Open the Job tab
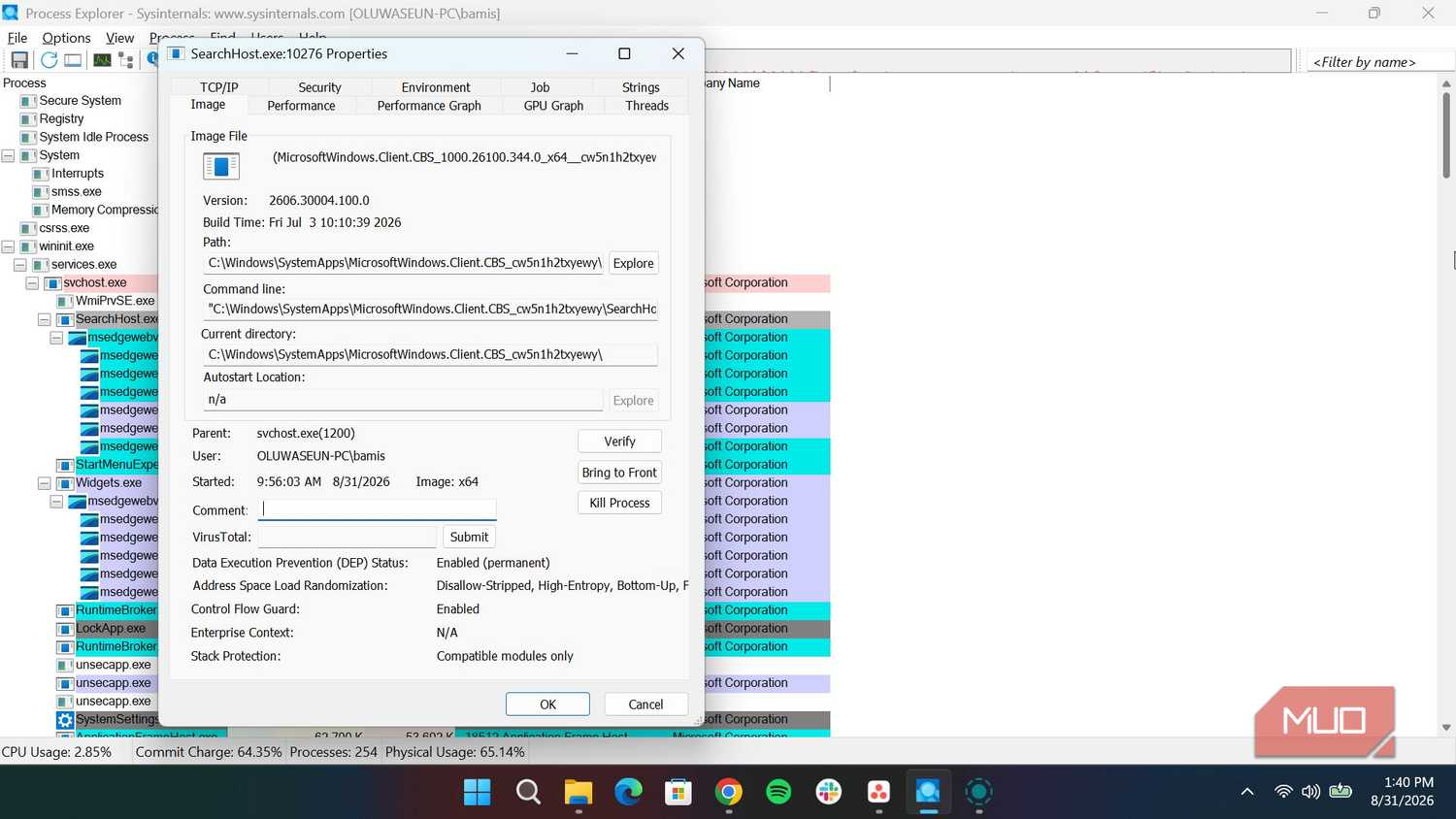 (x=540, y=87)
